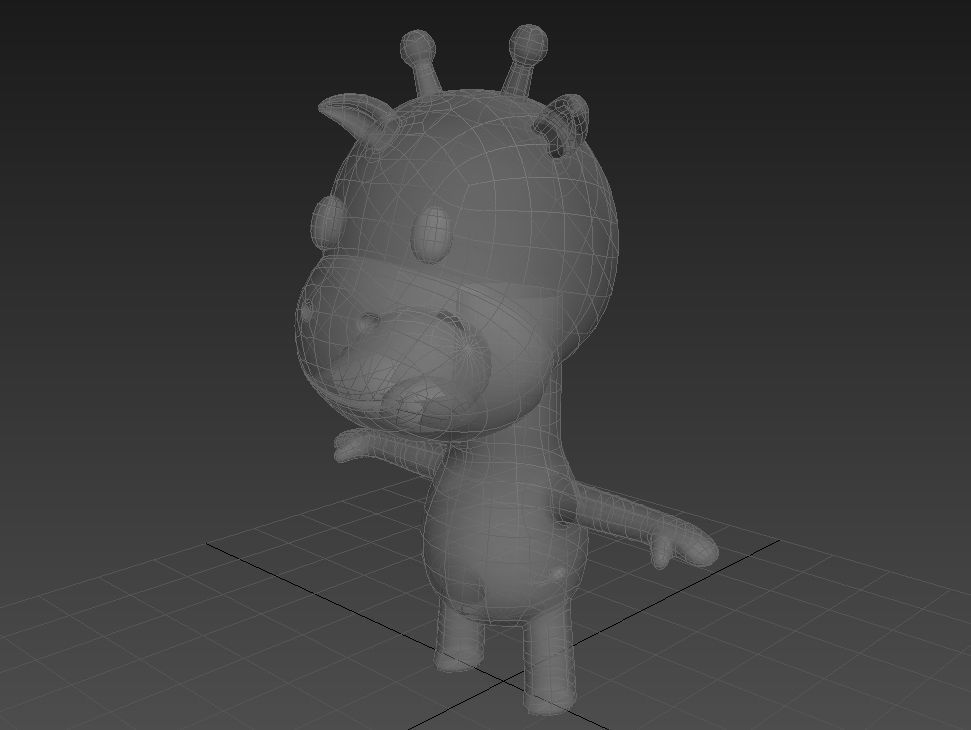Click the giraffe's side eye at head edge
This screenshot has height=730, width=971.
(326, 223)
